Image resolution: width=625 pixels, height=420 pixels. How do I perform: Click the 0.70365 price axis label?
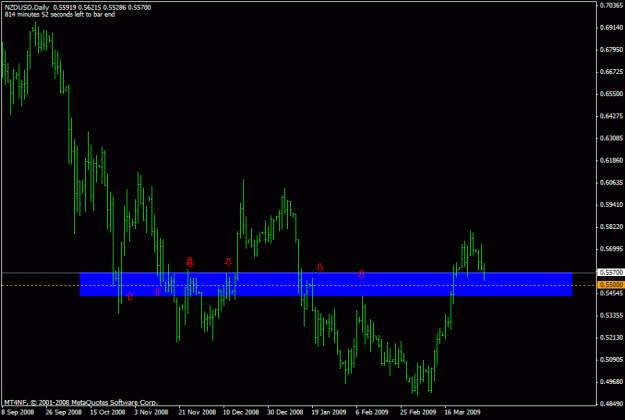coord(611,5)
